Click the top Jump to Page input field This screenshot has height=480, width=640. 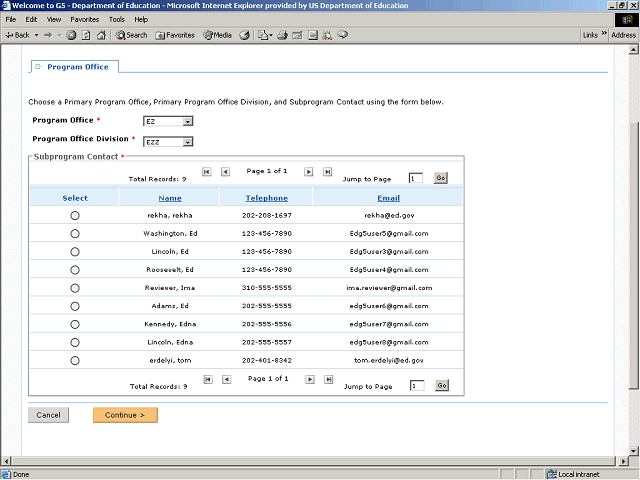point(415,178)
